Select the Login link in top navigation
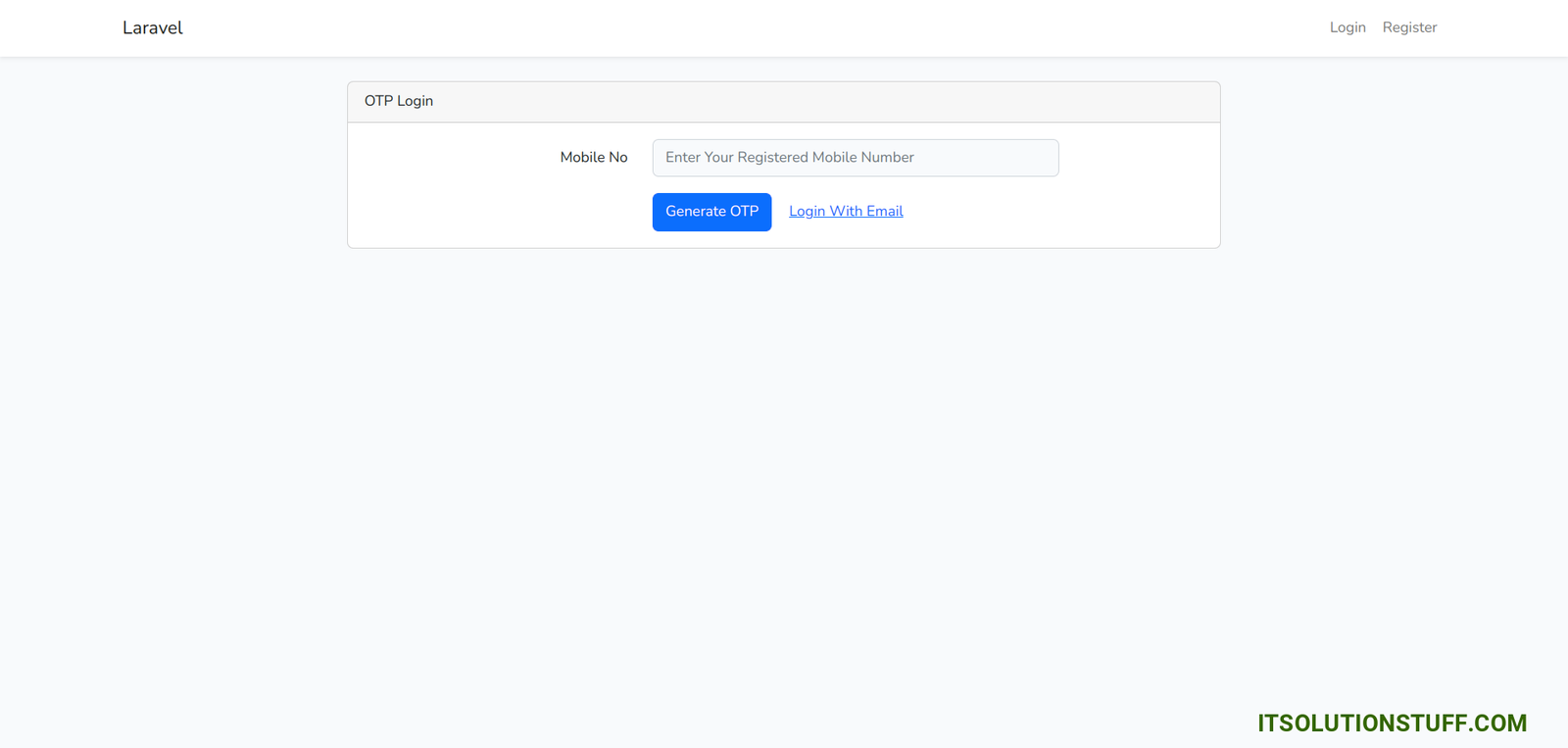 click(1347, 27)
